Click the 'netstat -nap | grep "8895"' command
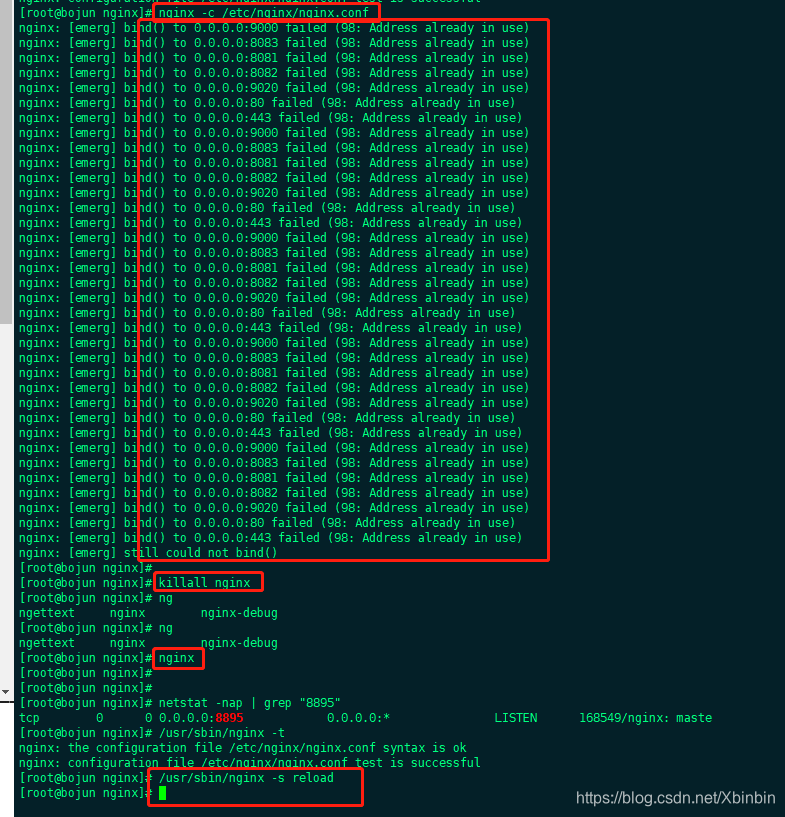This screenshot has height=817, width=785. tap(250, 703)
